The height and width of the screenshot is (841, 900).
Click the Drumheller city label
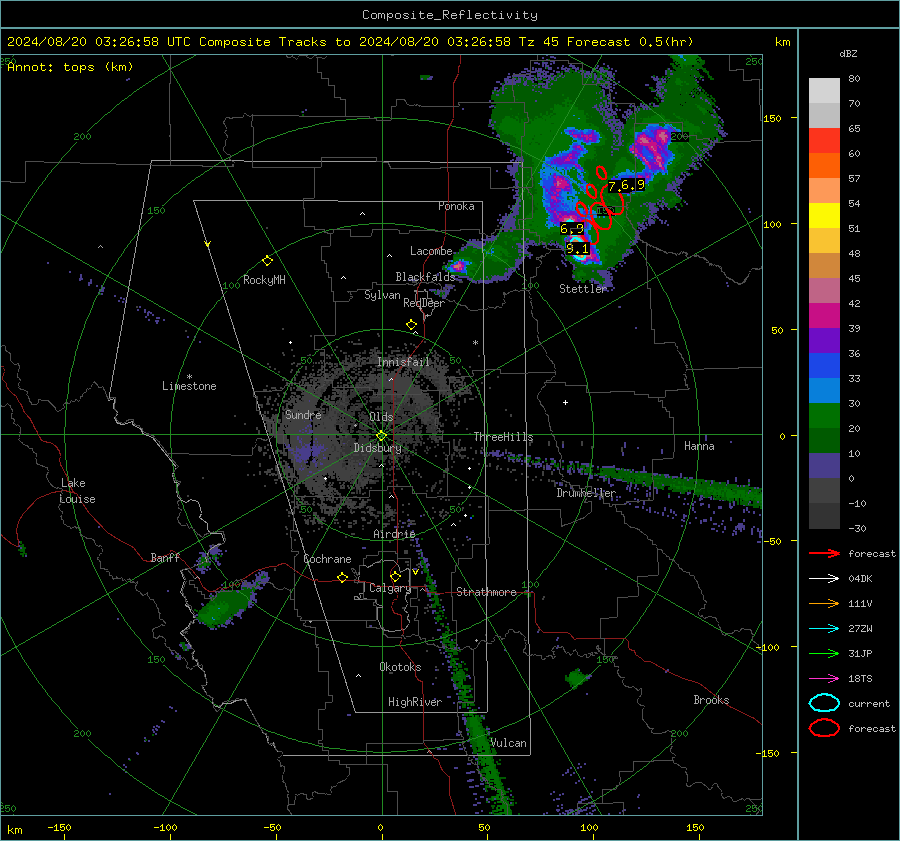[586, 493]
